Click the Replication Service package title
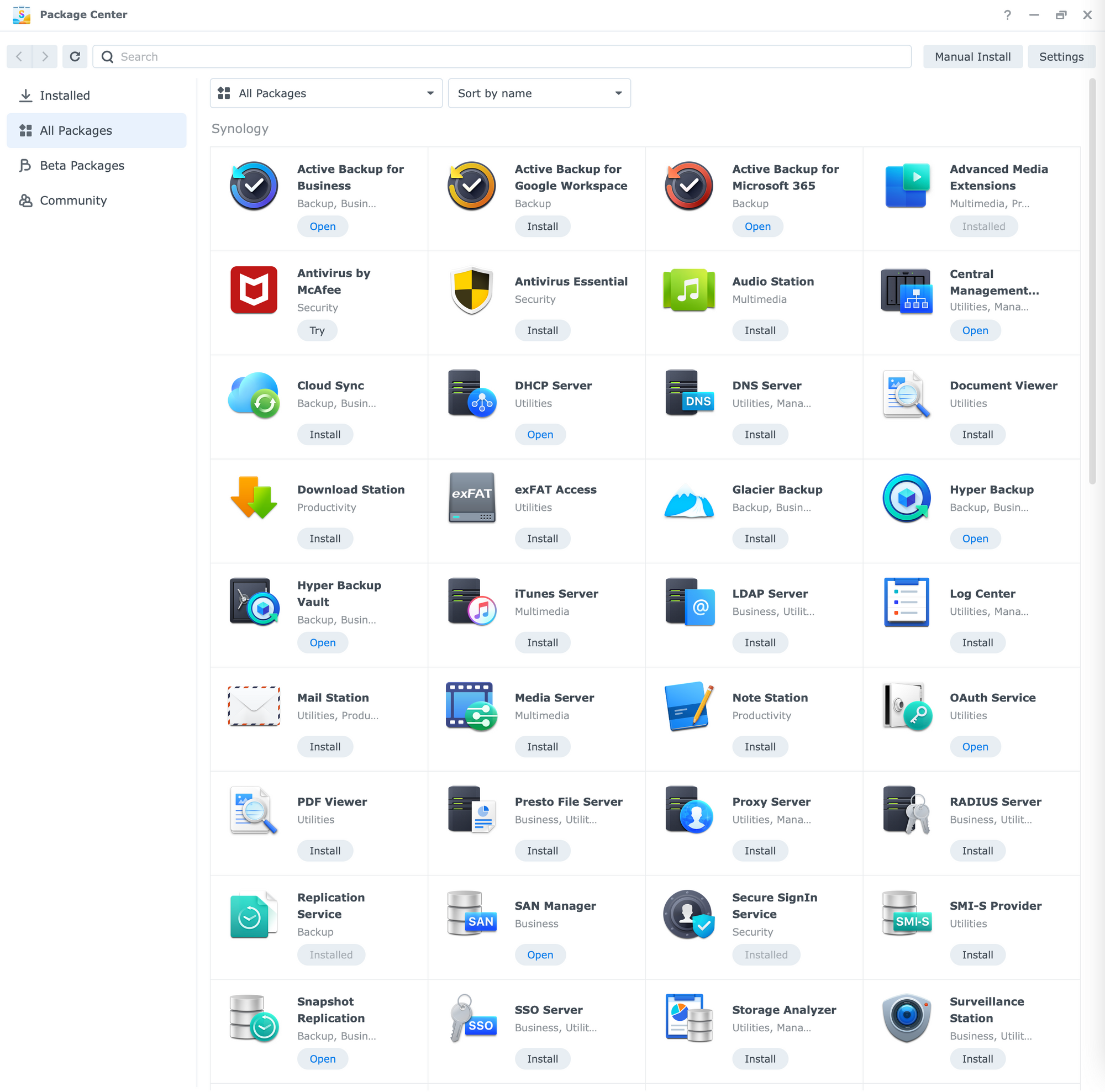 (x=330, y=906)
